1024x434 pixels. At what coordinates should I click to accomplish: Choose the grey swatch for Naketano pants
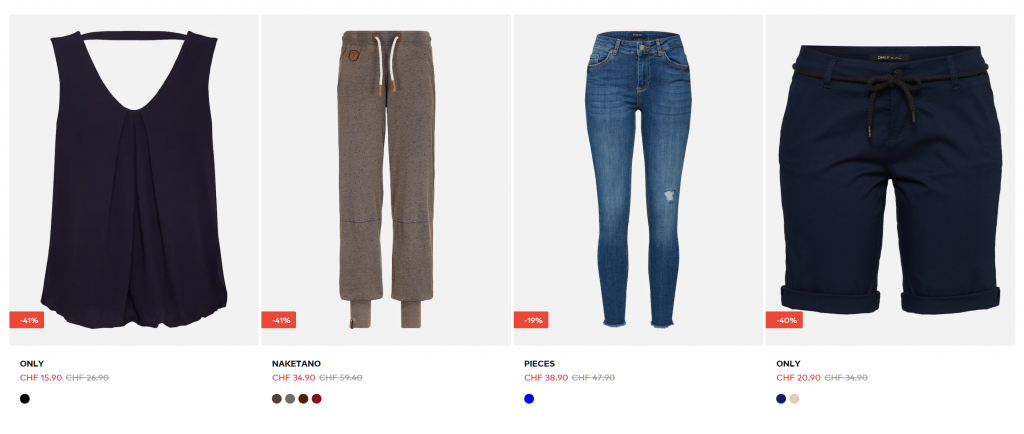[290, 399]
